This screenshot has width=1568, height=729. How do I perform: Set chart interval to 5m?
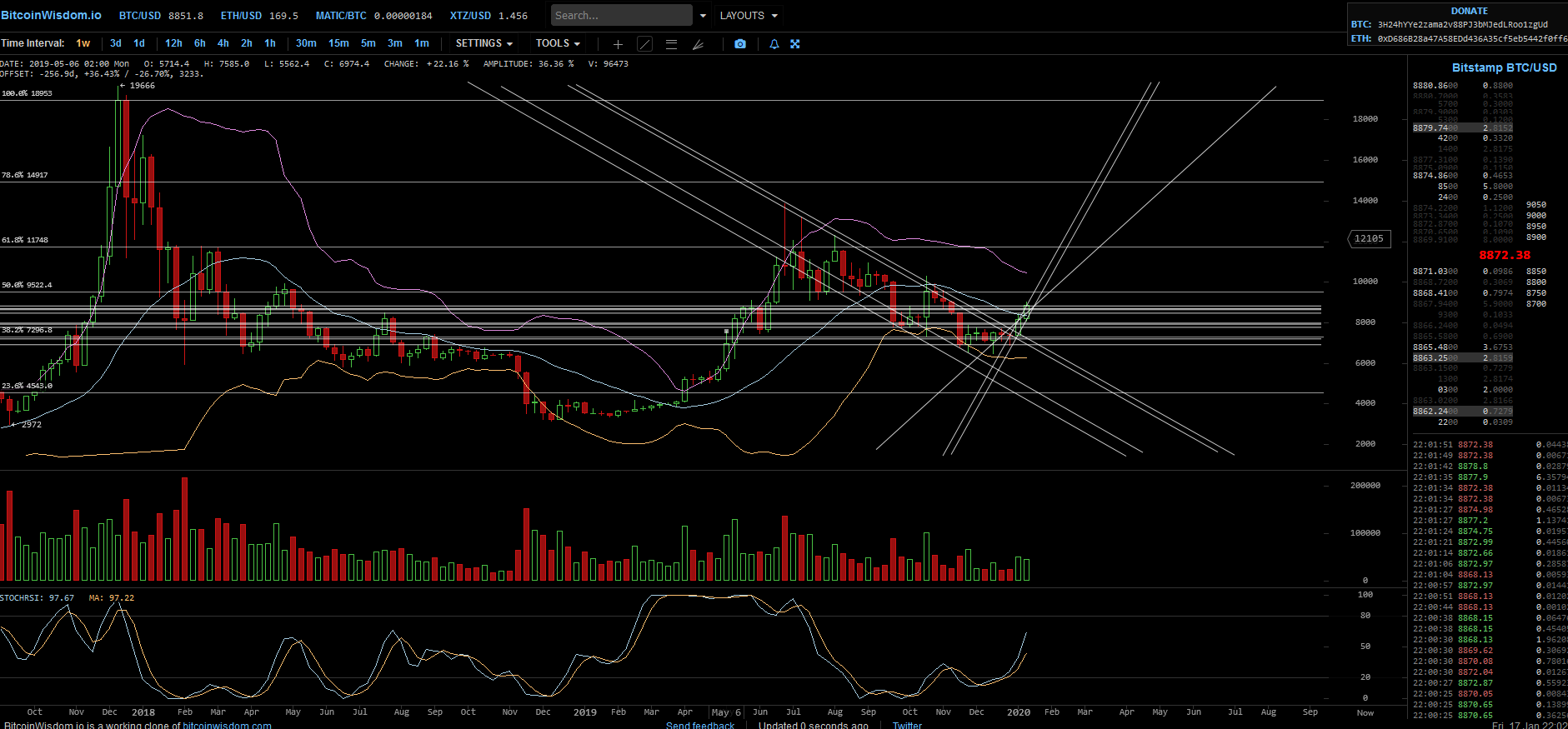click(x=368, y=43)
